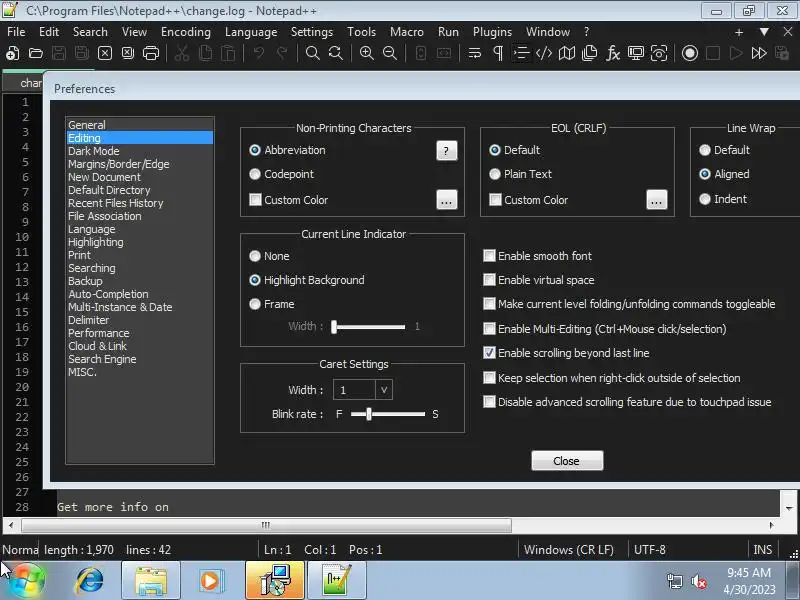Open the Macro menu
Image resolution: width=800 pixels, height=600 pixels.
pyautogui.click(x=407, y=32)
